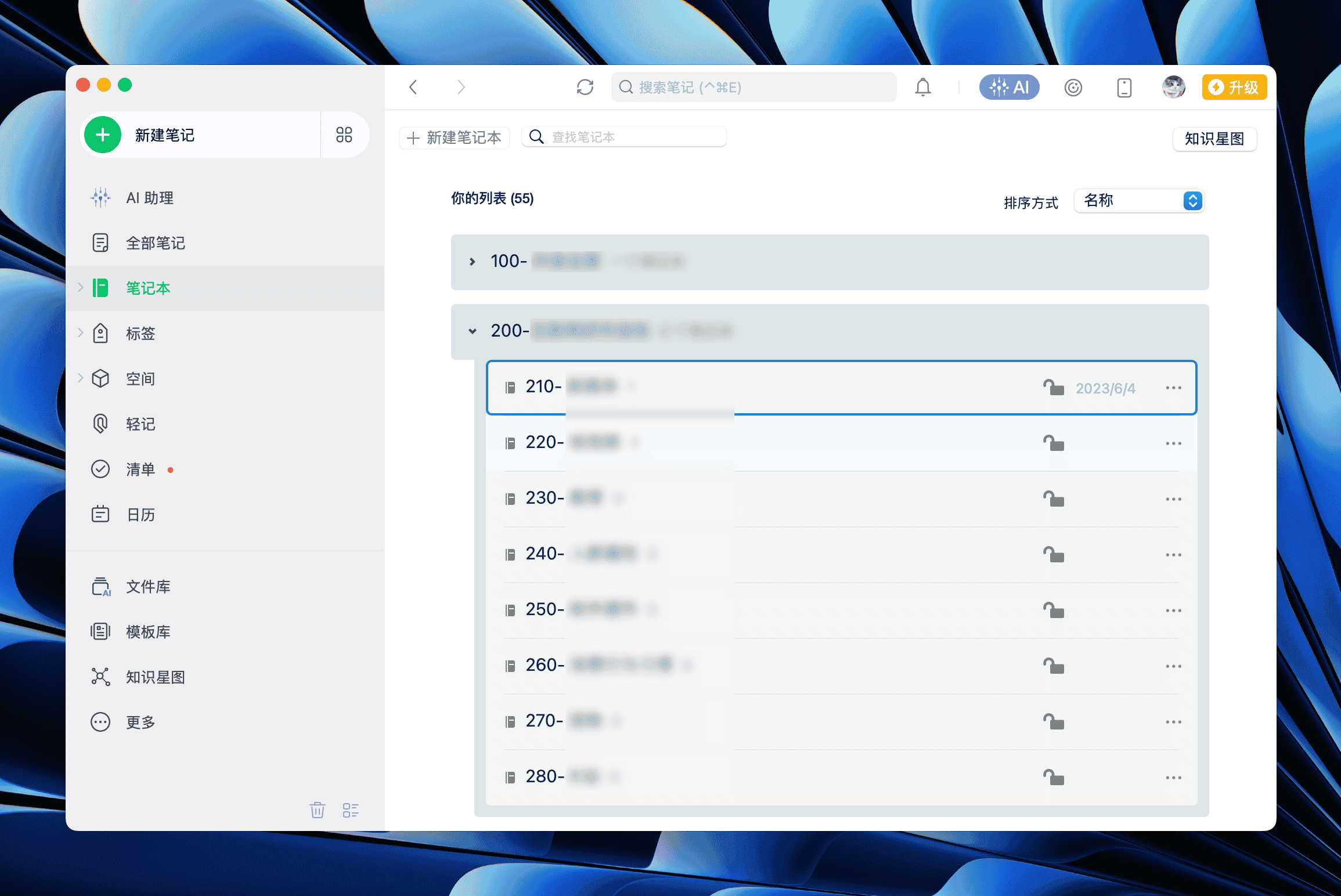Open the more options dots on 240- row
The width and height of the screenshot is (1341, 896).
(1173, 555)
